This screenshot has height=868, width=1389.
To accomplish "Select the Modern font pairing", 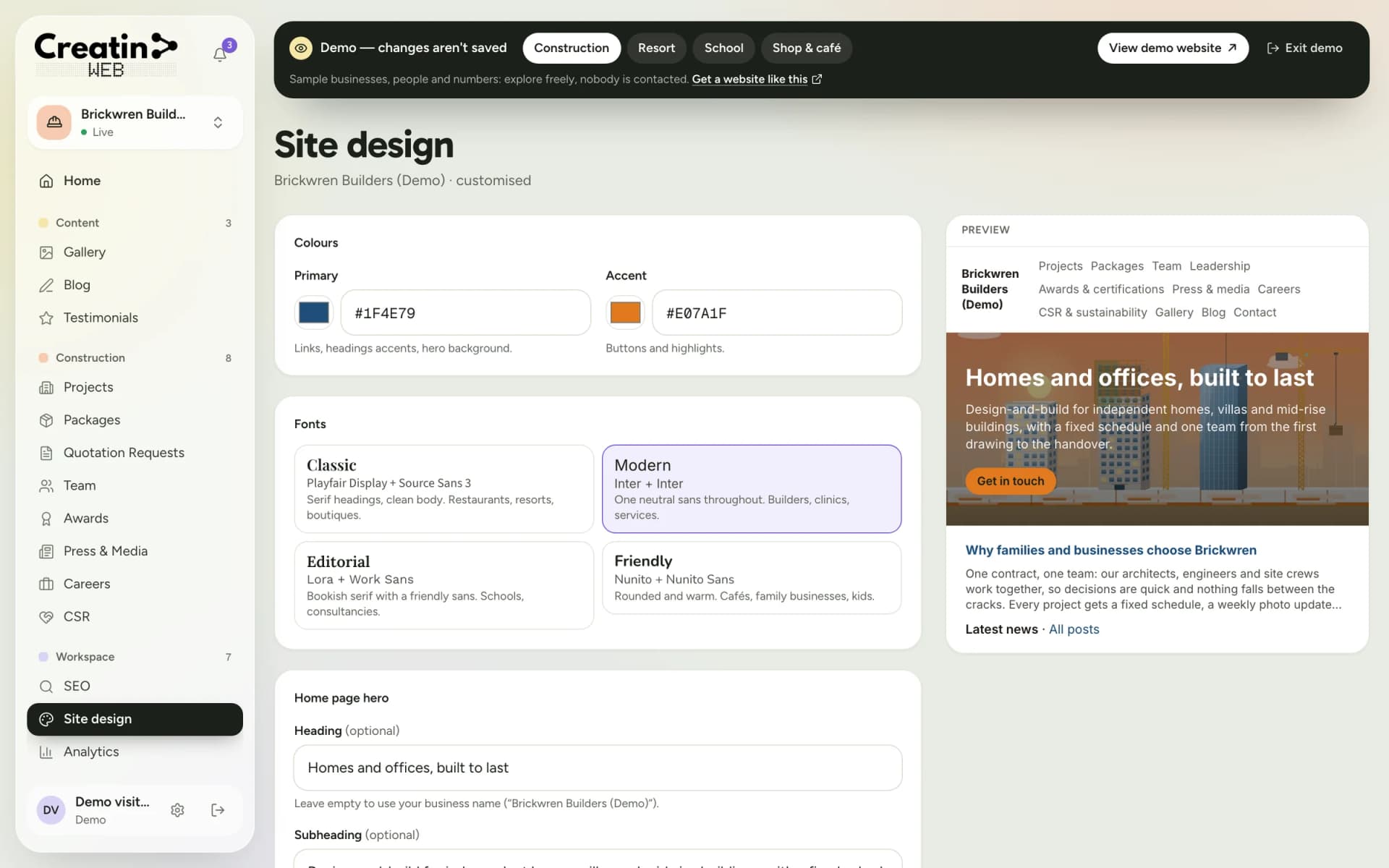I will [752, 489].
